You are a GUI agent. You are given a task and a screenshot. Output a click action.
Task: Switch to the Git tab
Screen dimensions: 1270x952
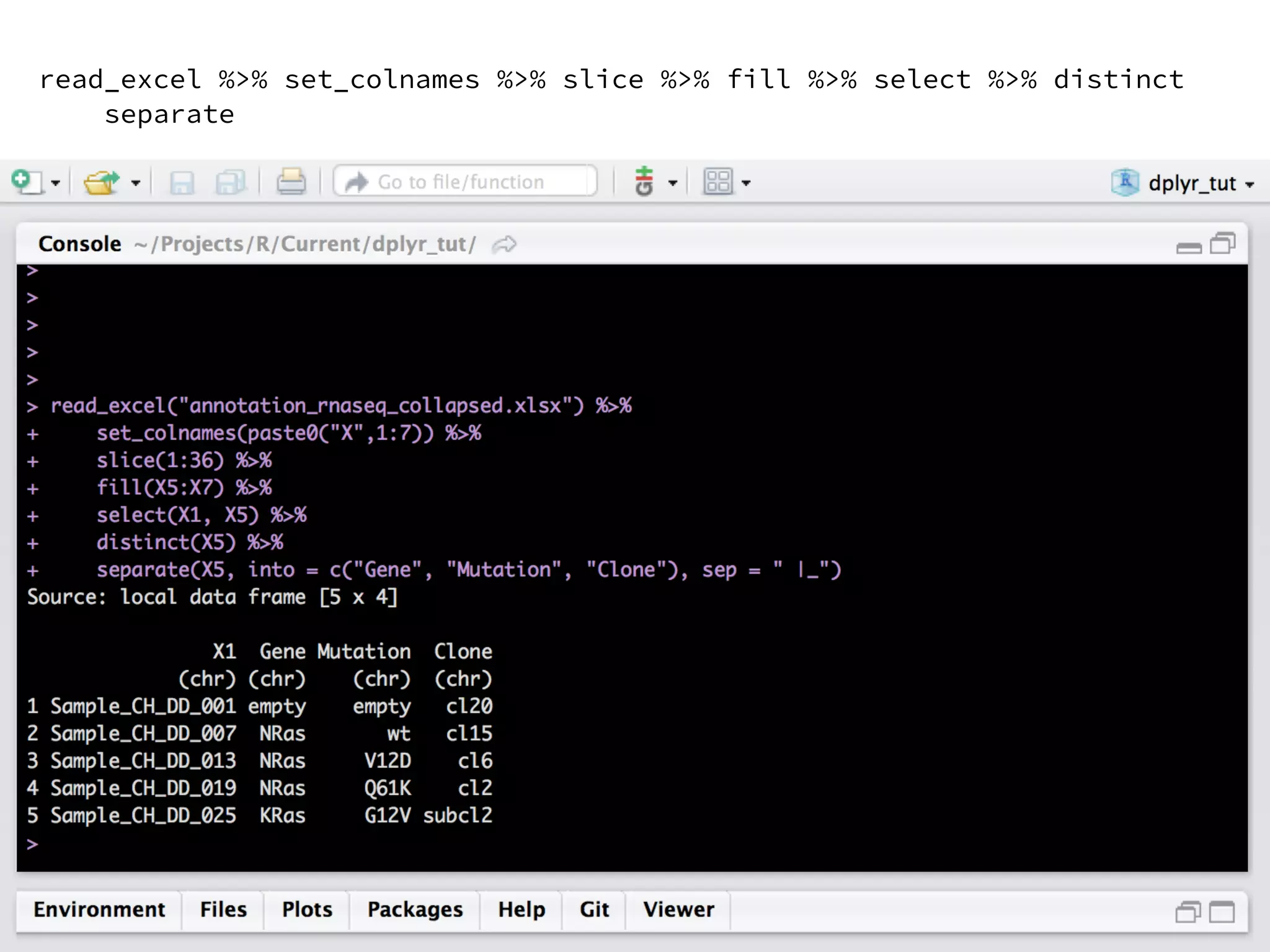(594, 910)
